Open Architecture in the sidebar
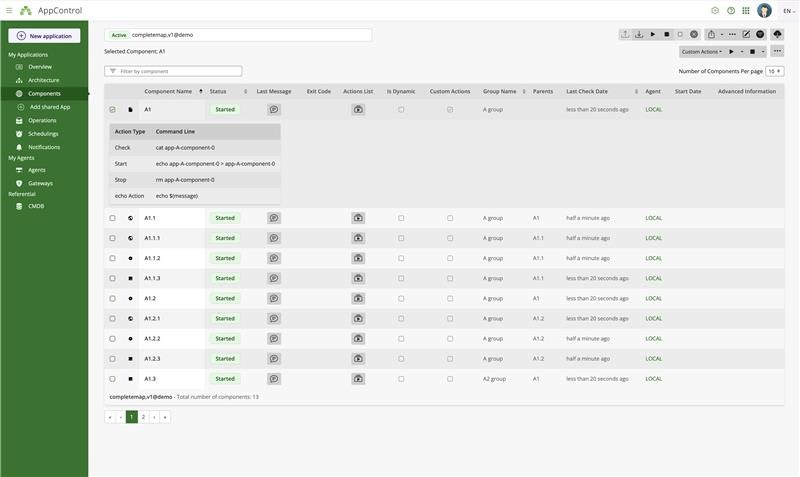Screen dimensions: 800x477 (x=44, y=80)
